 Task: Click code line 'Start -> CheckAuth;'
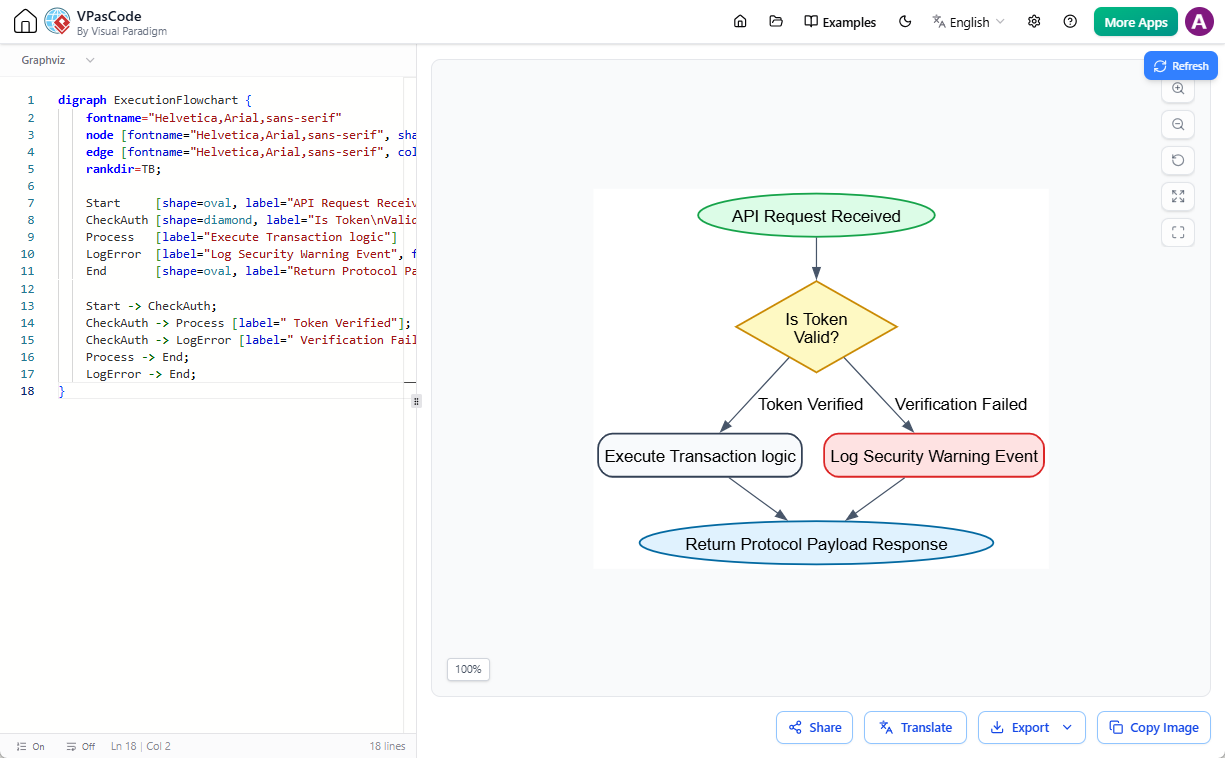(151, 306)
